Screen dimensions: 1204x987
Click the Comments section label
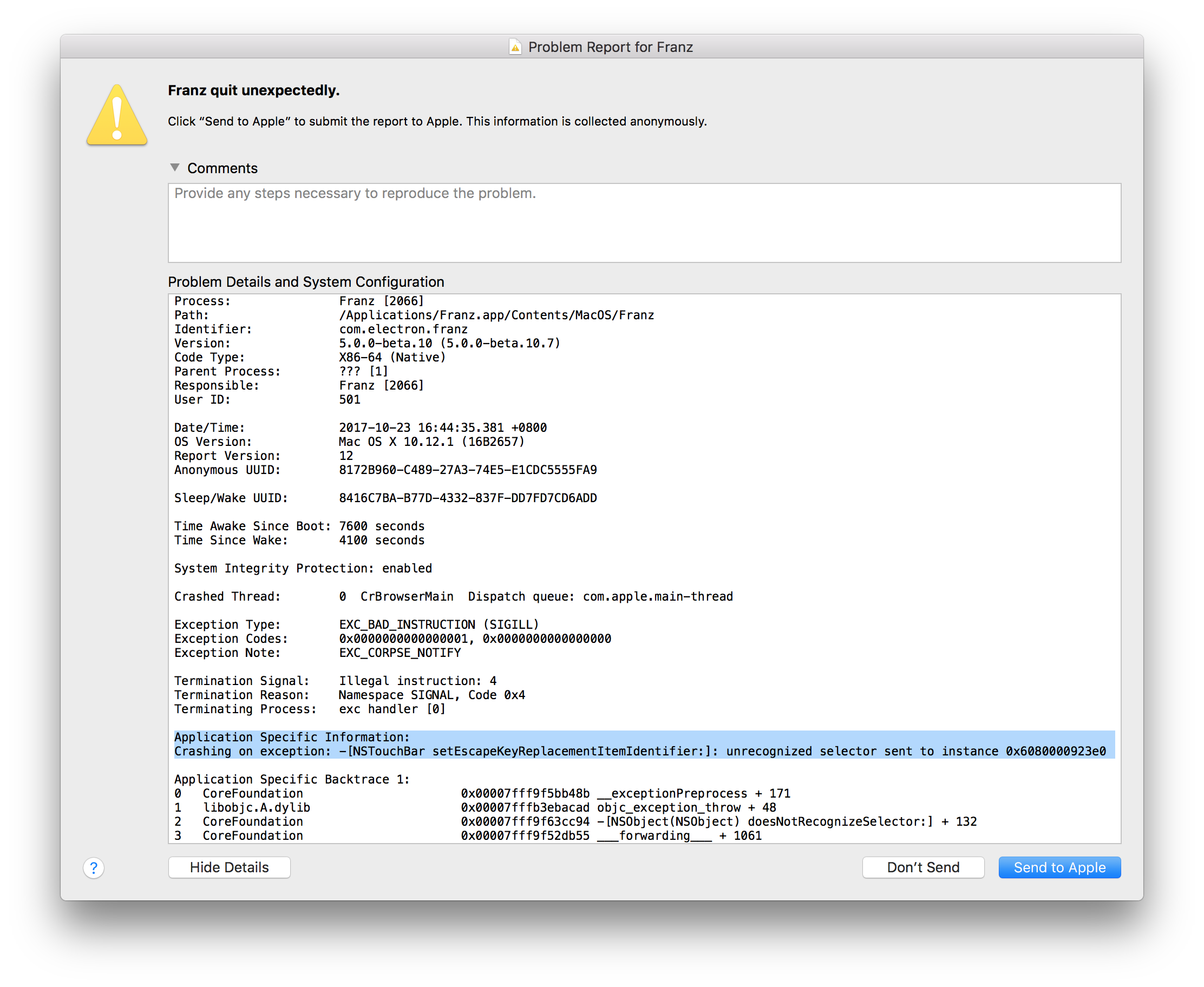point(223,168)
